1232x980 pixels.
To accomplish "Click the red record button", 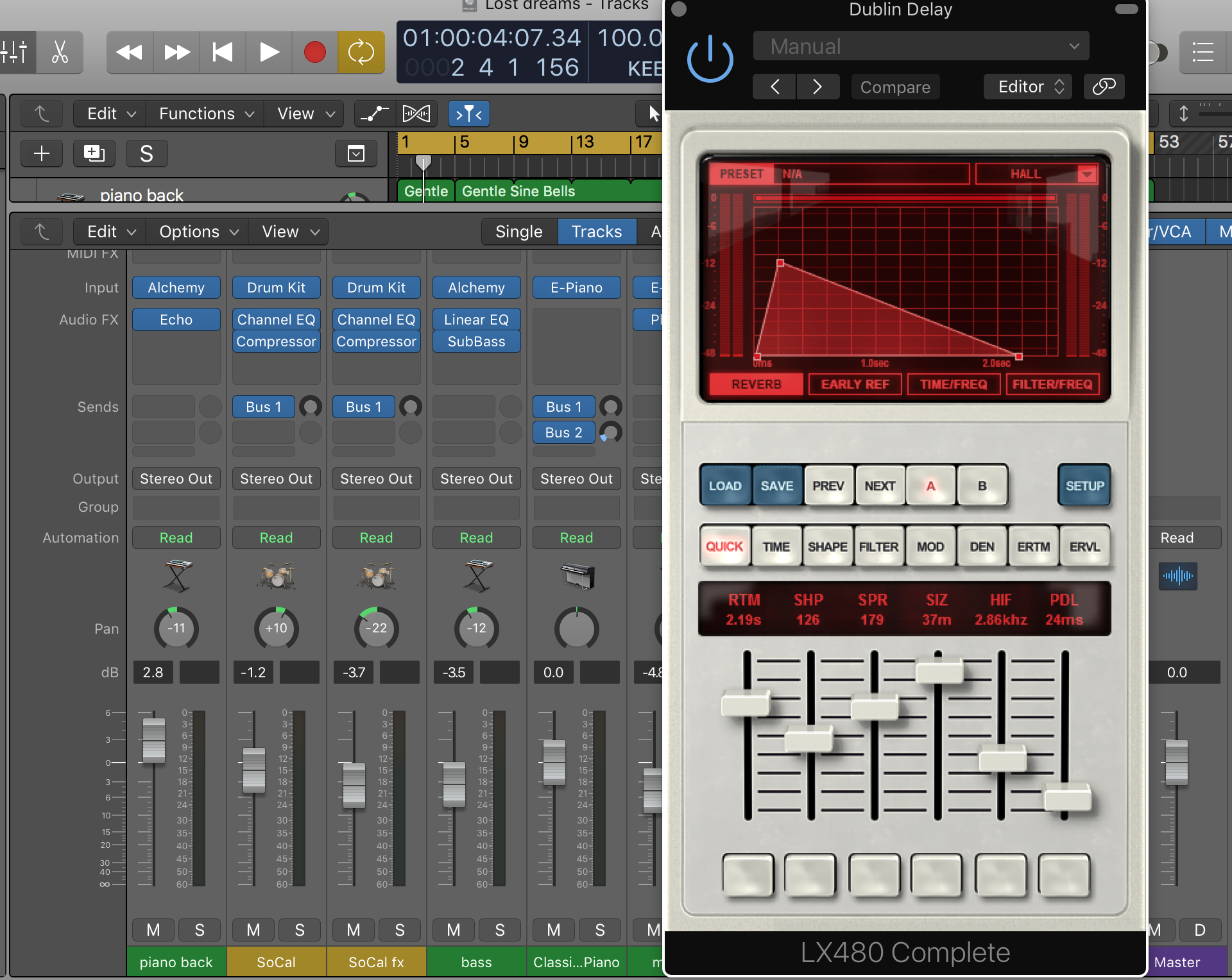I will click(x=314, y=52).
